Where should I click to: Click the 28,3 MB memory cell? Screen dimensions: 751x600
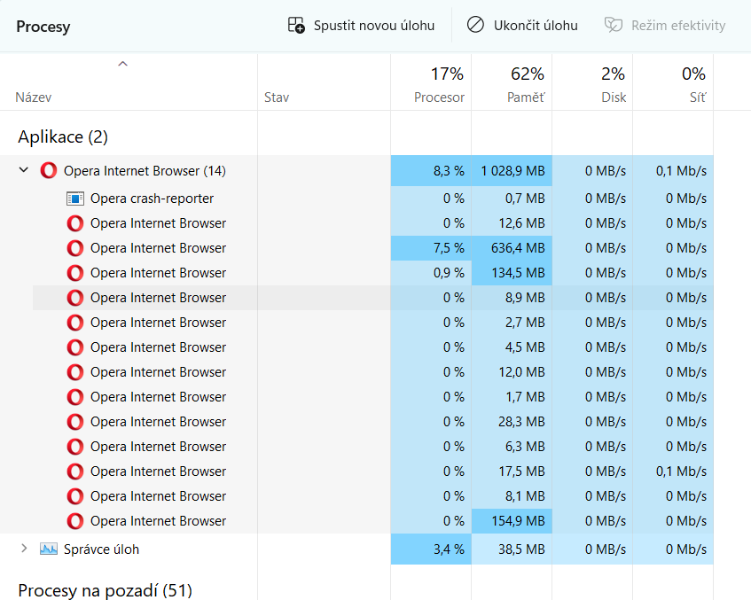pos(512,422)
